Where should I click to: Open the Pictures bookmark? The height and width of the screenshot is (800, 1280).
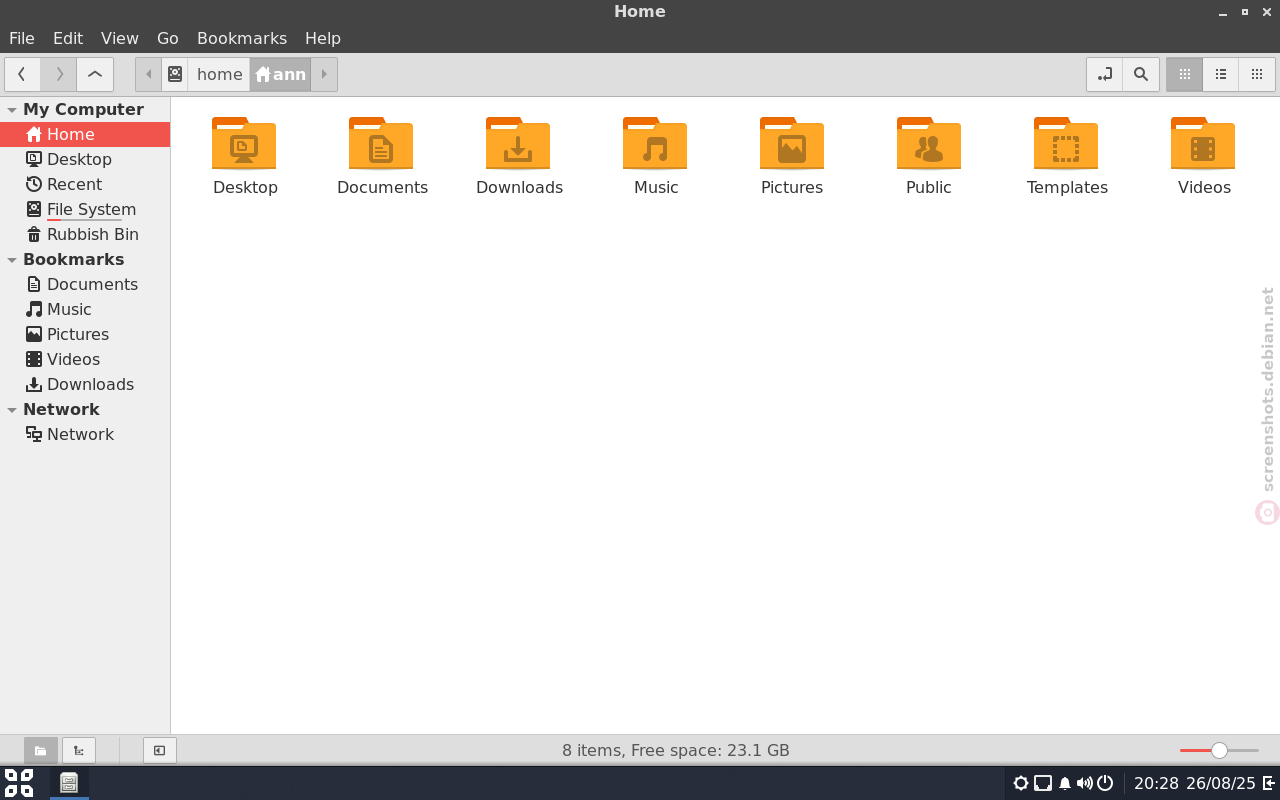pyautogui.click(x=85, y=334)
